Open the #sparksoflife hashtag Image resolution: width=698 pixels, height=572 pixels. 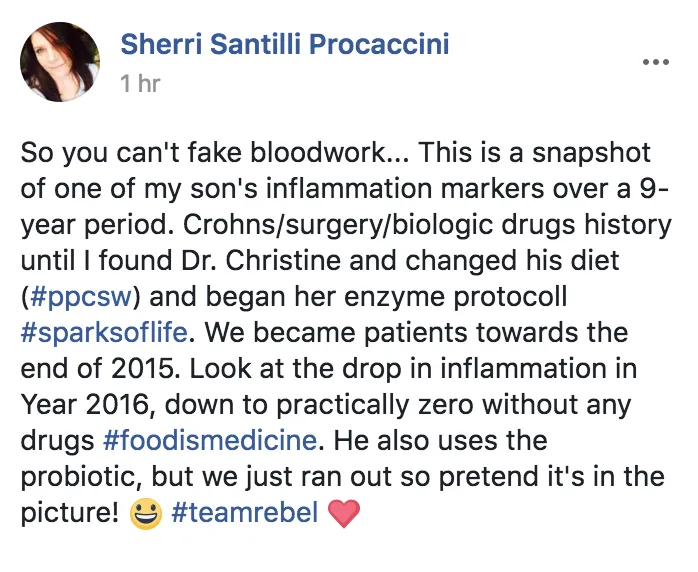(104, 333)
